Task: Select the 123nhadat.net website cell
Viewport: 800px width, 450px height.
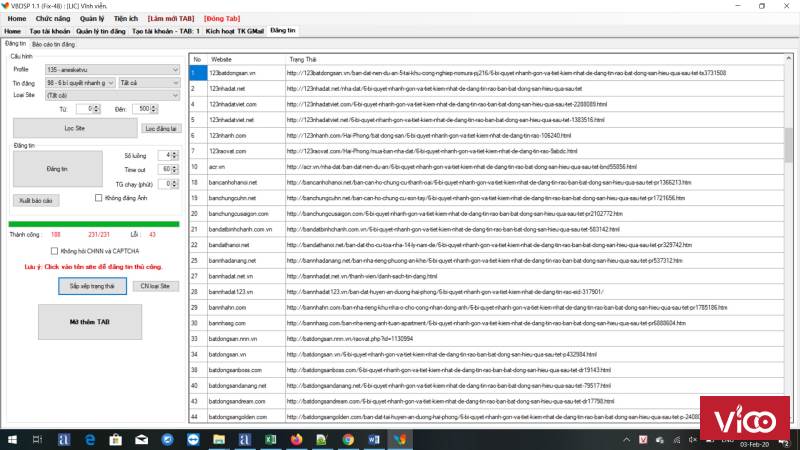Action: [x=246, y=89]
